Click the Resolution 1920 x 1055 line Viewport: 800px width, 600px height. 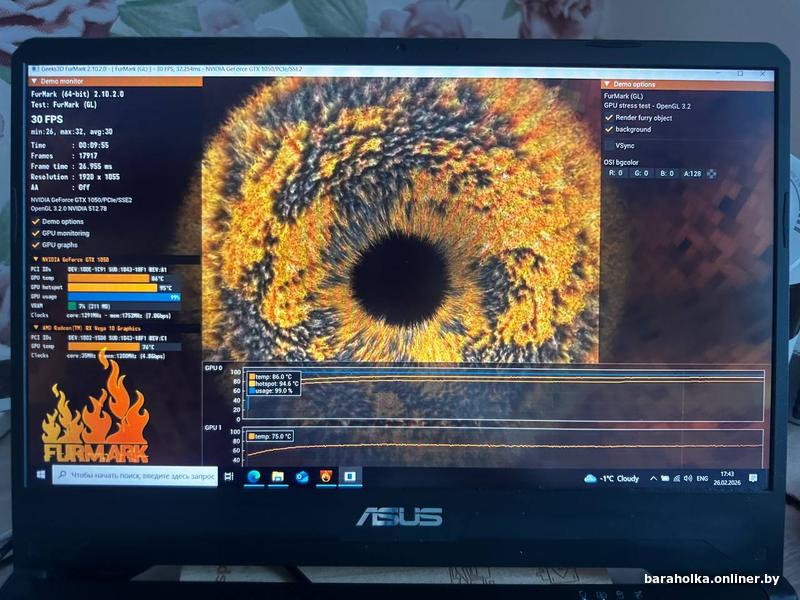75,177
